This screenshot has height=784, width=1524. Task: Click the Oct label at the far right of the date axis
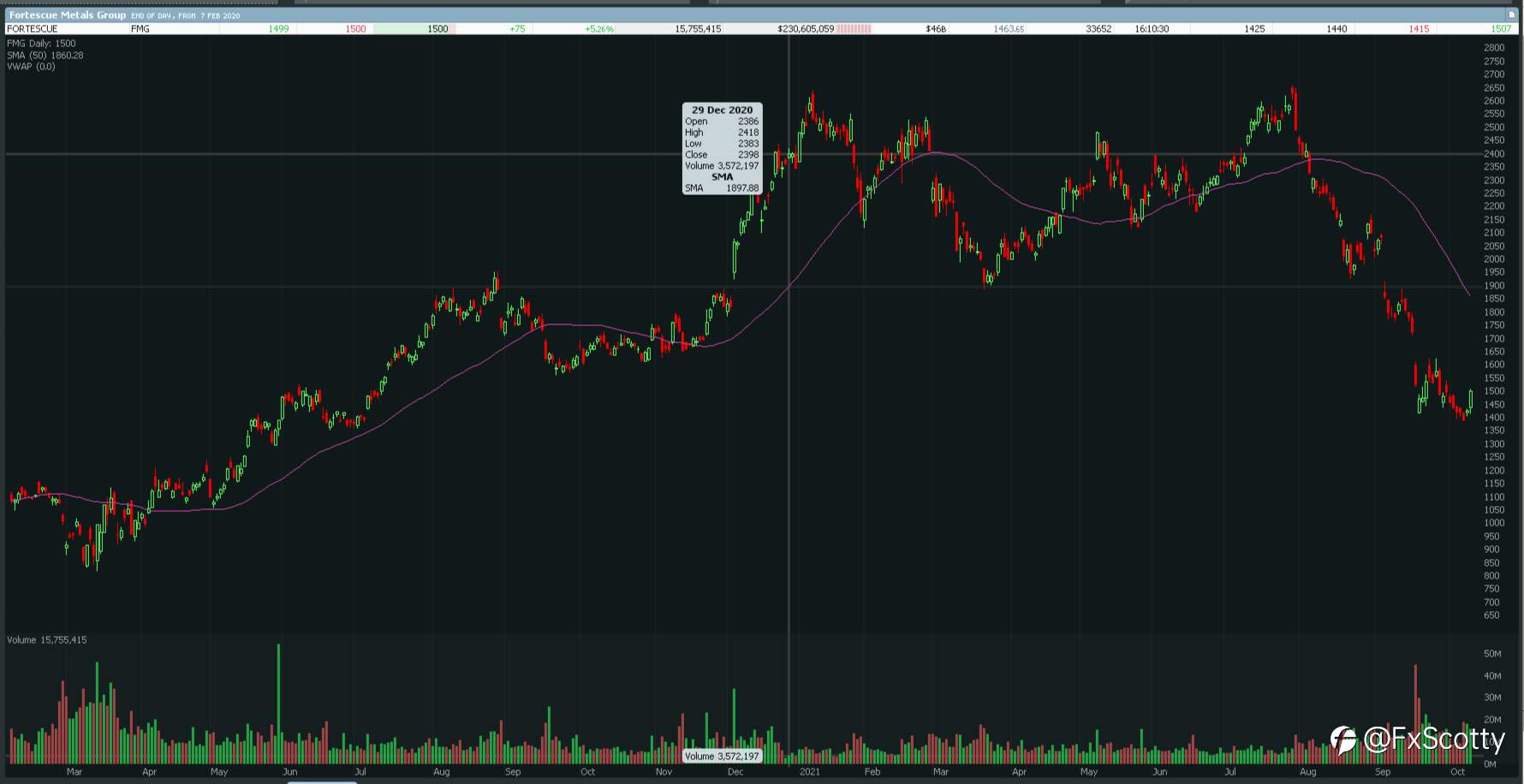pyautogui.click(x=1458, y=772)
